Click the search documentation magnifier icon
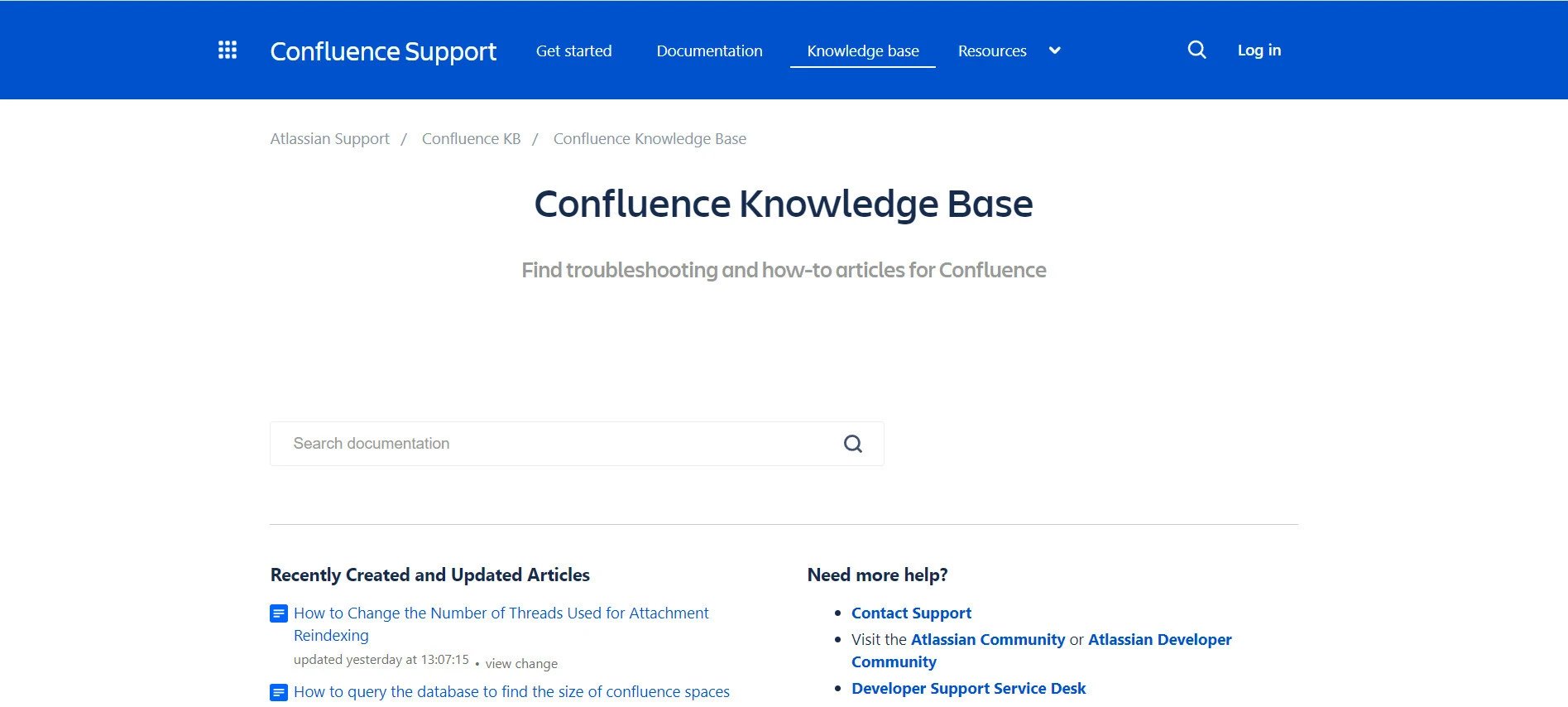This screenshot has width=1568, height=707. (x=852, y=444)
